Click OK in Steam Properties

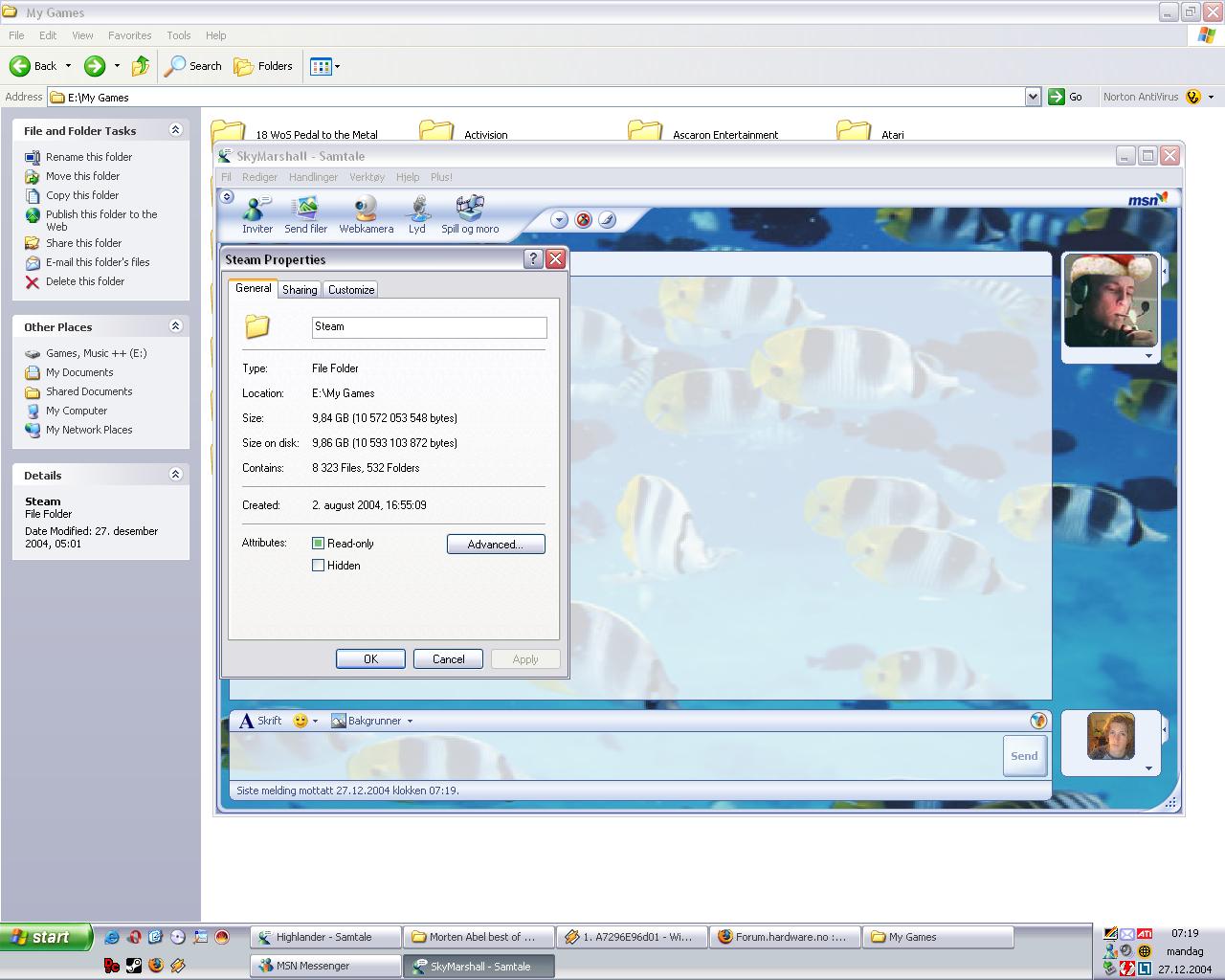coord(370,659)
